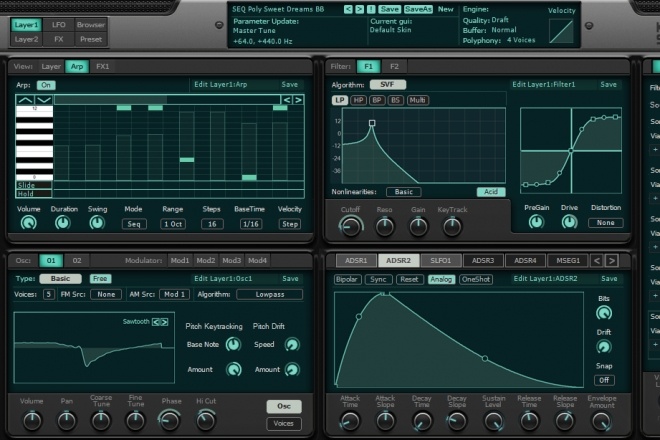Image resolution: width=660 pixels, height=440 pixels.
Task: Click the modulator tabs scroll-left arrow
Action: coord(596,261)
